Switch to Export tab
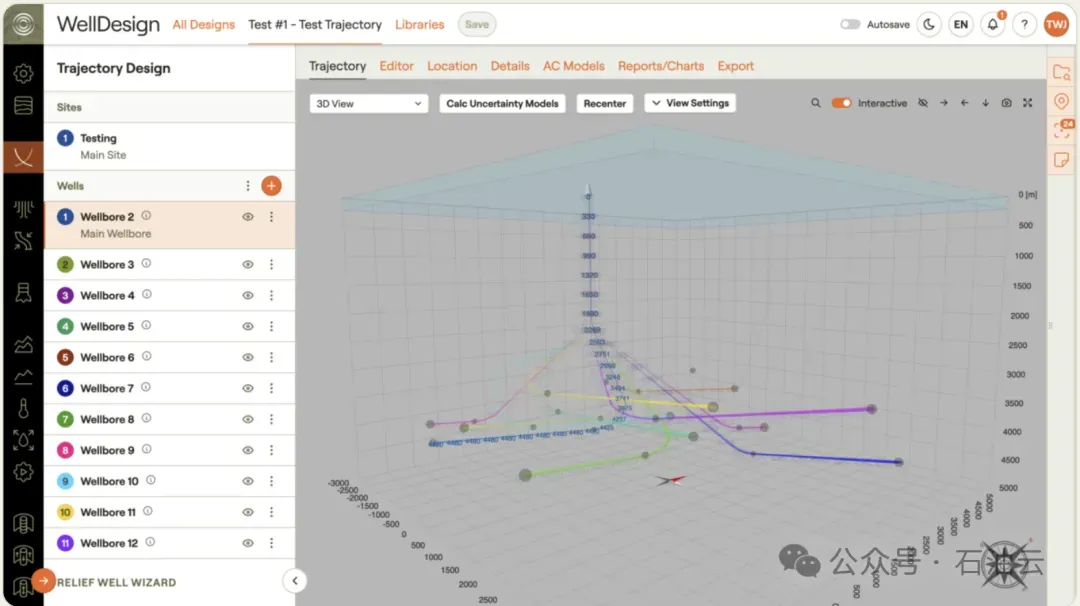Screen dimensions: 1080x606 point(736,66)
